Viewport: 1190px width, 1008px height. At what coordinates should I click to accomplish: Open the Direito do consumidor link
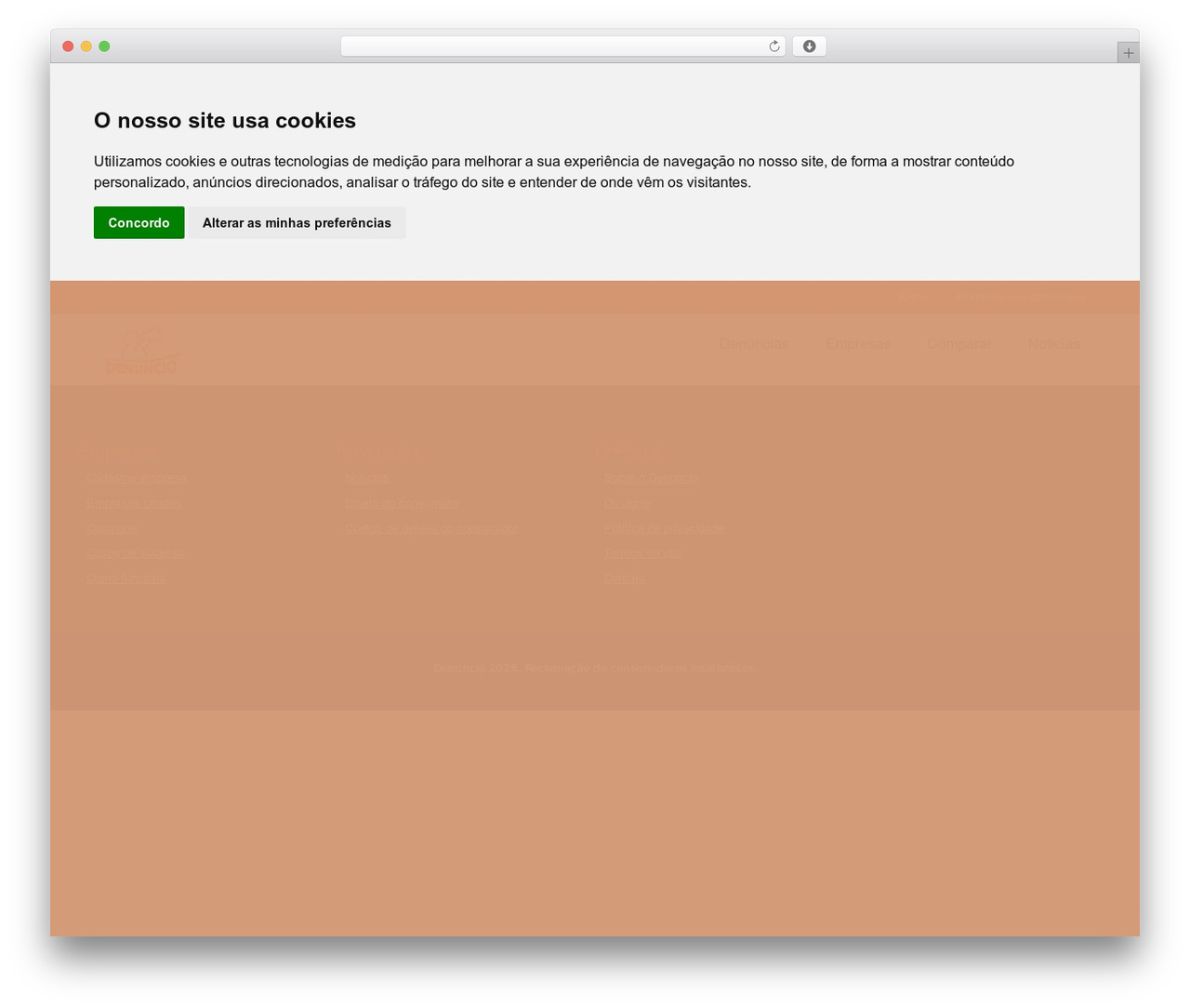[402, 503]
